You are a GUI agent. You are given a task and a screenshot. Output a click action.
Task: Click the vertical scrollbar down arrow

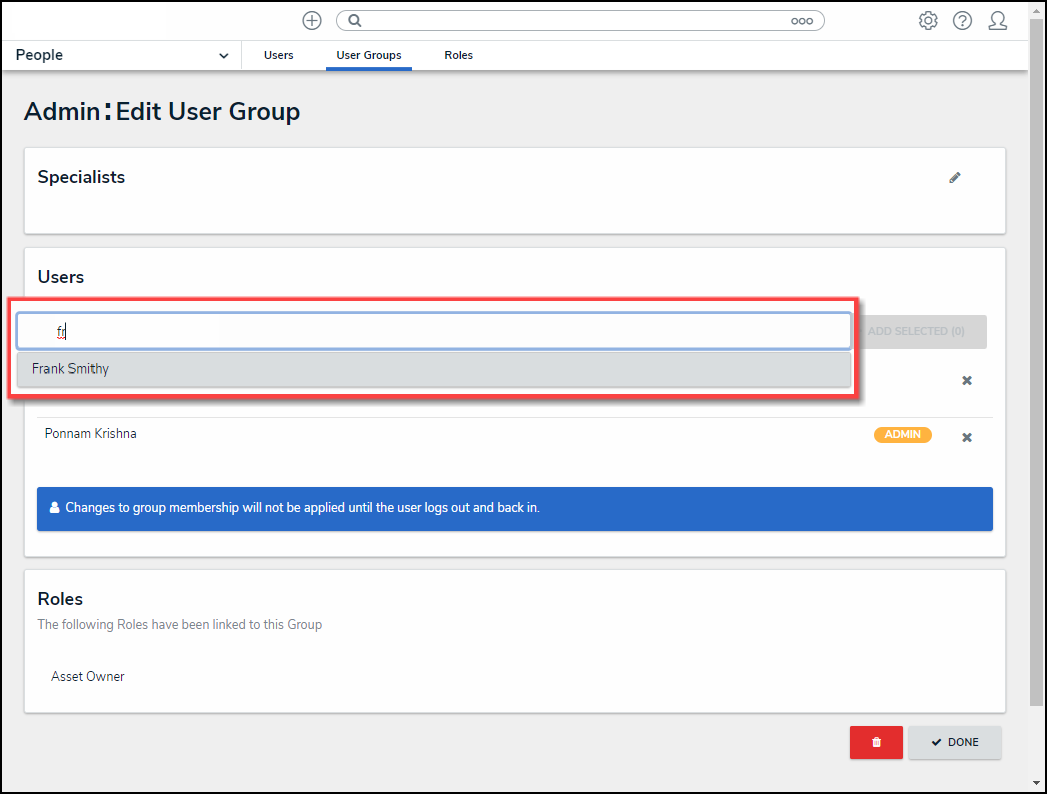pyautogui.click(x=1037, y=782)
